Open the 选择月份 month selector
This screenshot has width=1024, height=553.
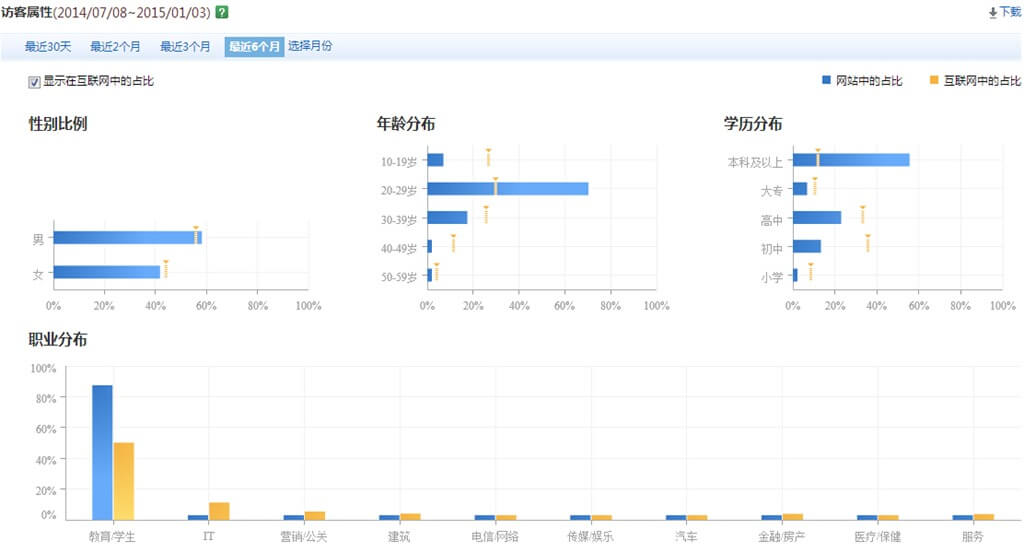310,46
